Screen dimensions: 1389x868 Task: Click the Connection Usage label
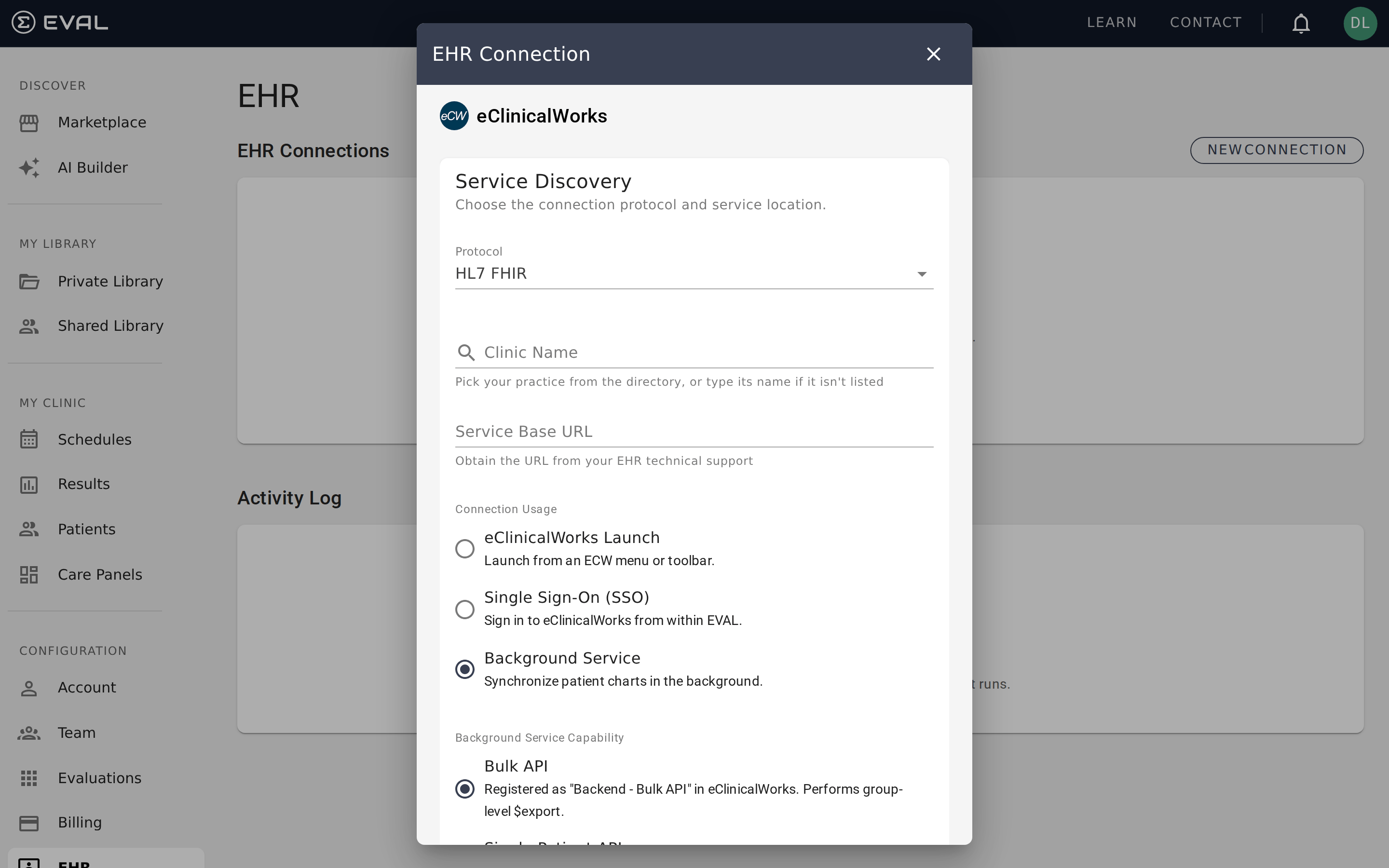tap(505, 510)
